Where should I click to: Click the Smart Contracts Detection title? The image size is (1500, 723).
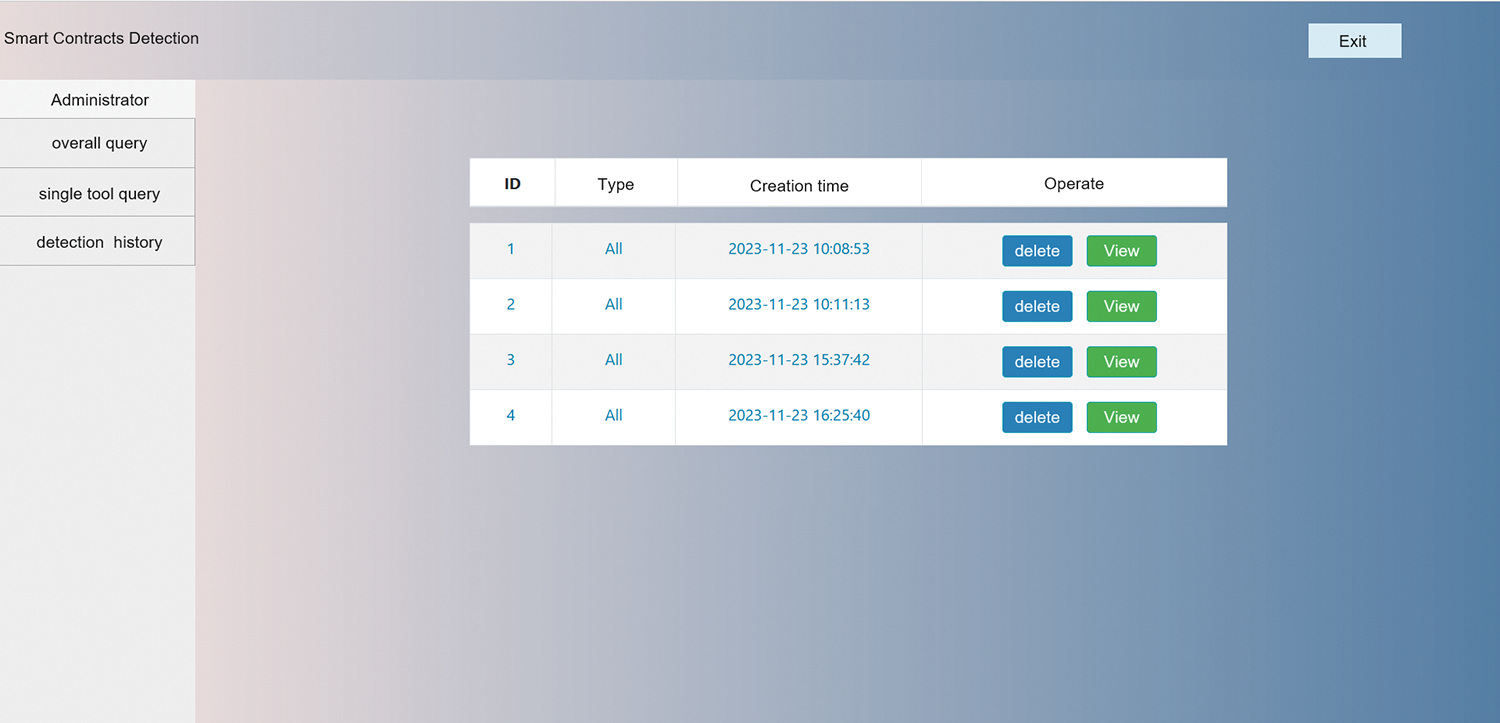[102, 38]
